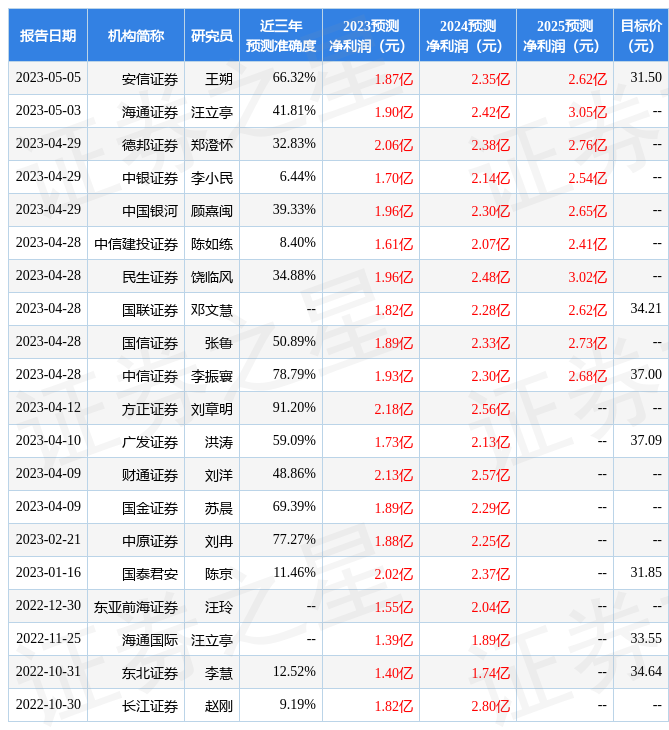This screenshot has height=730, width=669.
Task: Click the 2023预测净利润 column header
Action: (x=371, y=35)
